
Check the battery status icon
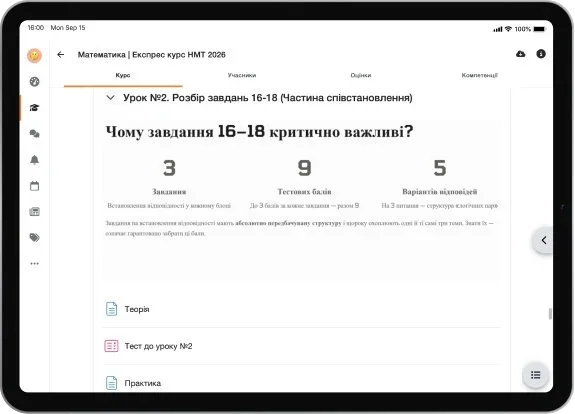540,29
